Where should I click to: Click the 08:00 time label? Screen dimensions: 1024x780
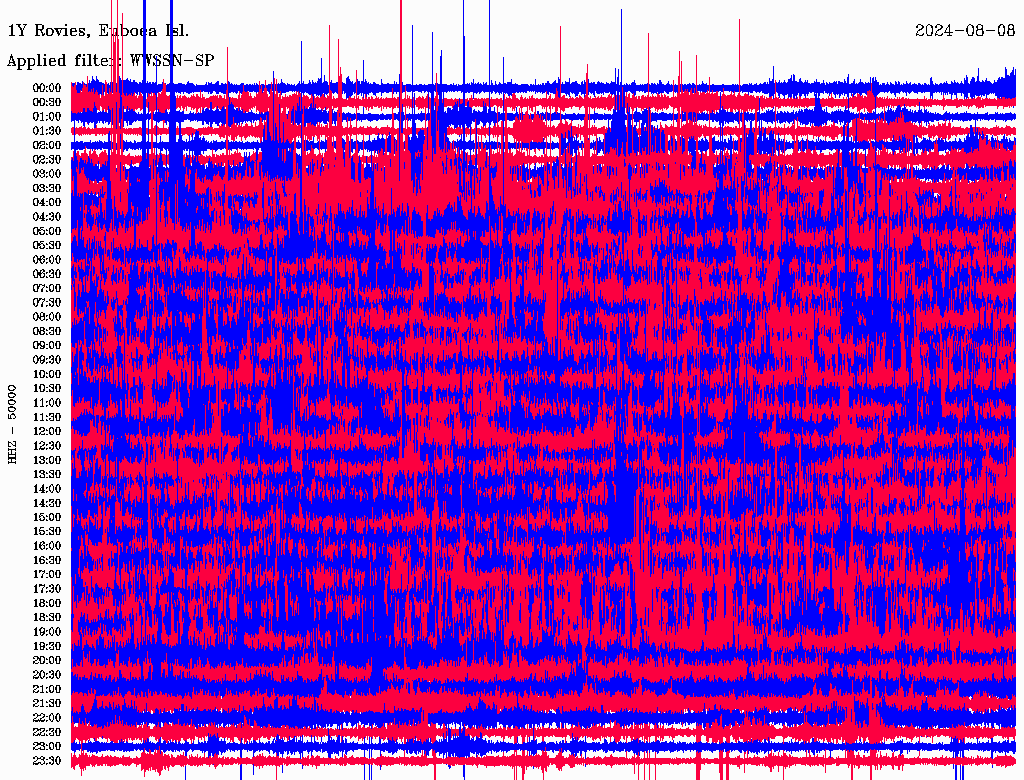point(47,317)
